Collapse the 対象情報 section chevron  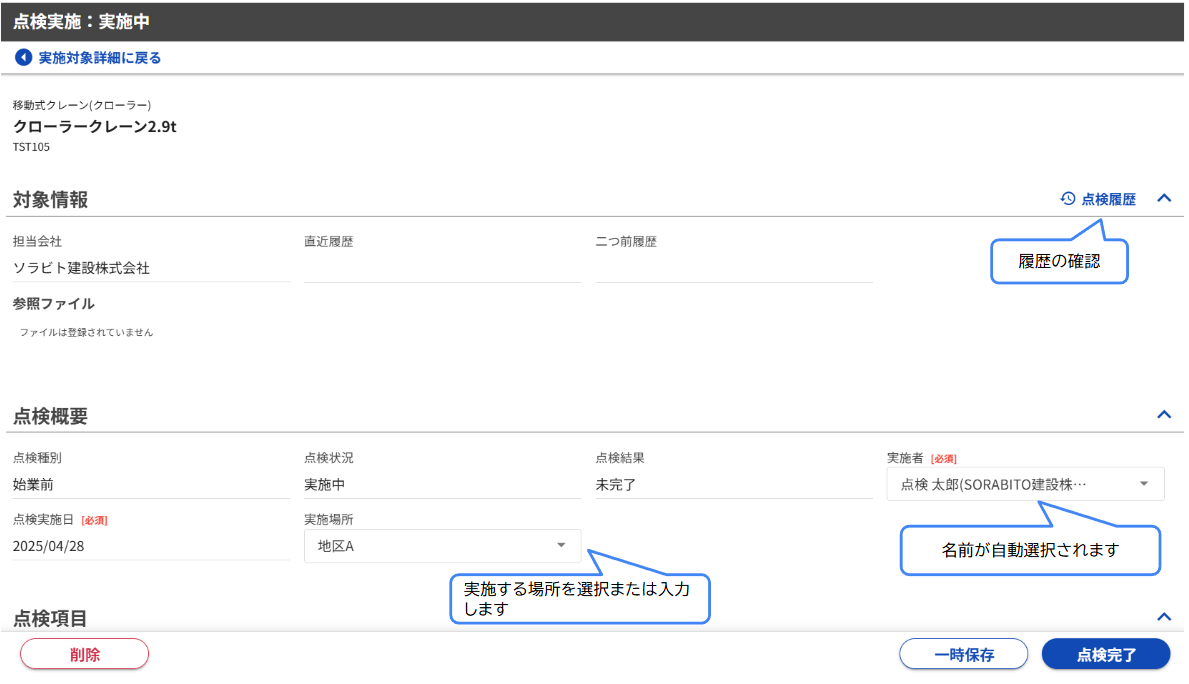(x=1163, y=198)
